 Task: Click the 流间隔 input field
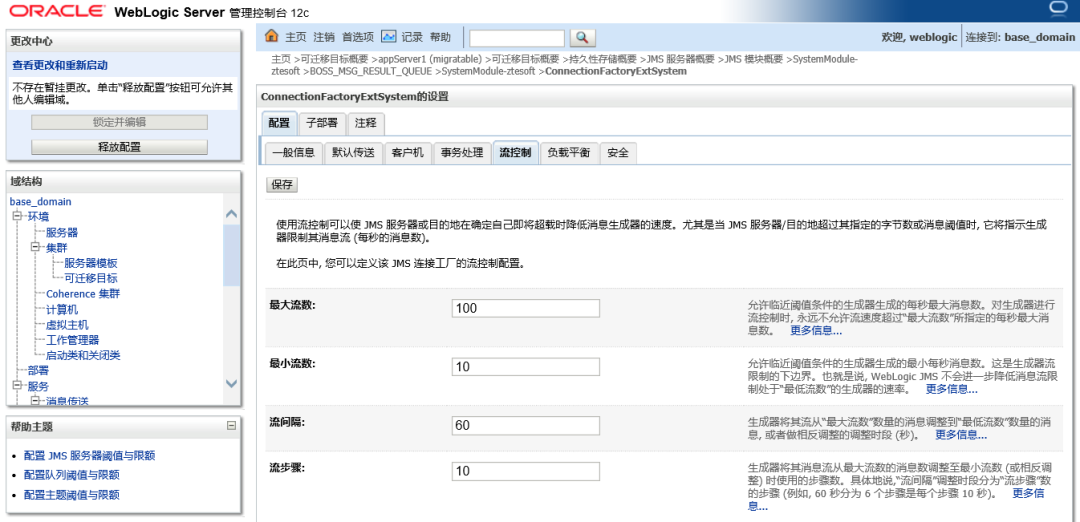point(526,426)
